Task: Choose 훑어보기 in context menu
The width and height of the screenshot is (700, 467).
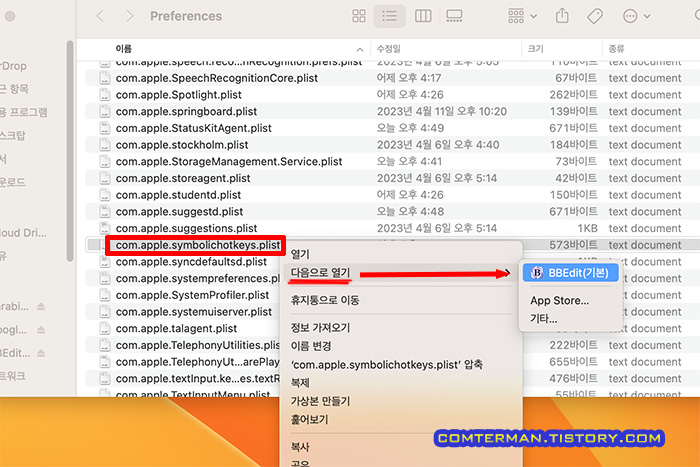Action: coord(309,420)
